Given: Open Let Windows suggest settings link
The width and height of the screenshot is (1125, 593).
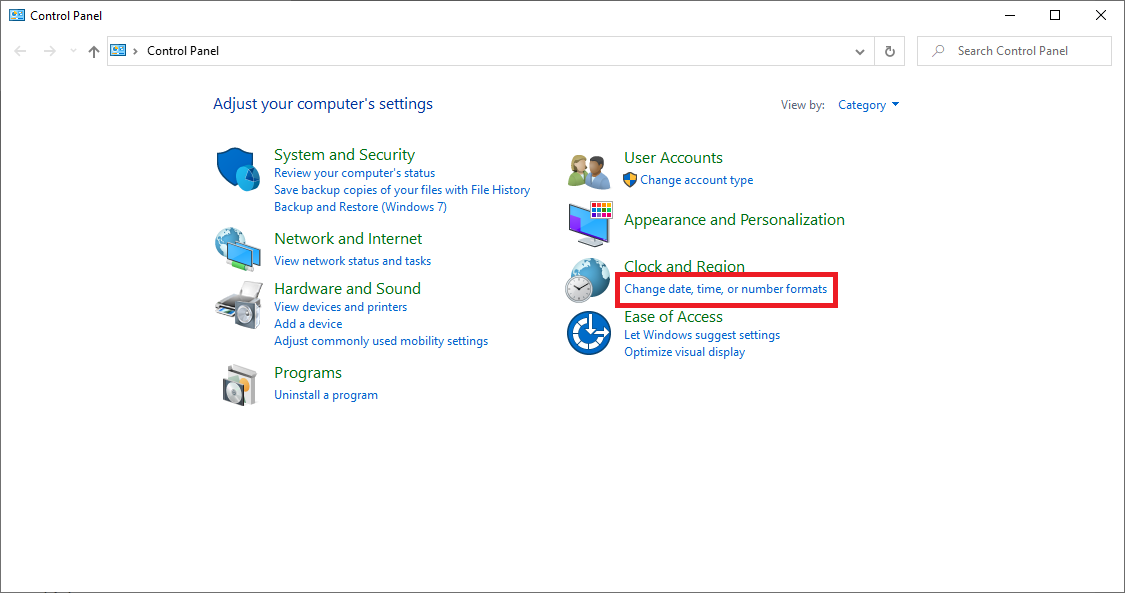Looking at the screenshot, I should pyautogui.click(x=701, y=335).
